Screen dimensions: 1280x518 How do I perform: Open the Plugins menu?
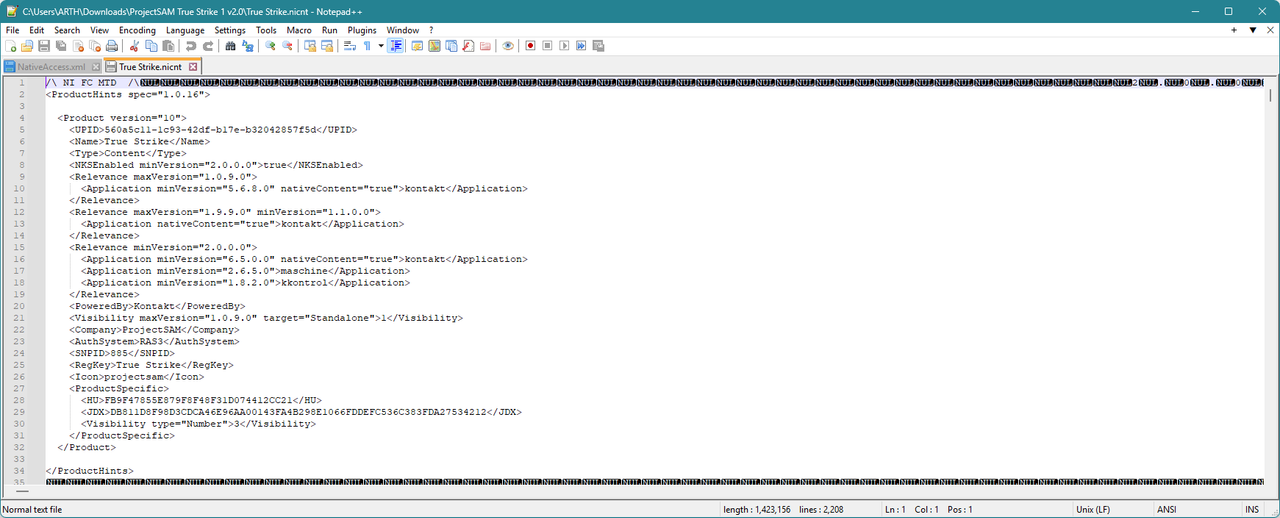coord(361,30)
